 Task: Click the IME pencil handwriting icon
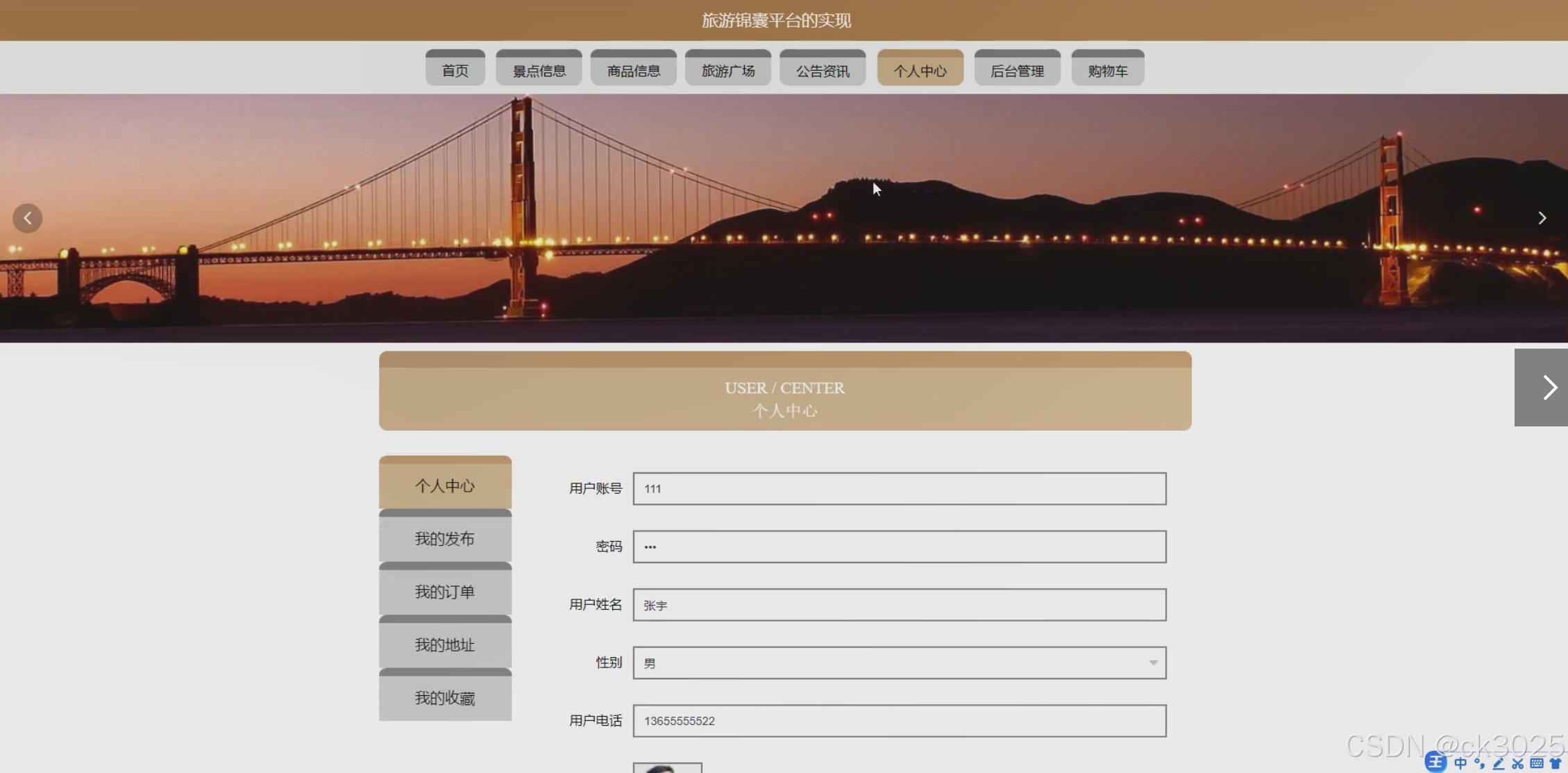point(1499,763)
